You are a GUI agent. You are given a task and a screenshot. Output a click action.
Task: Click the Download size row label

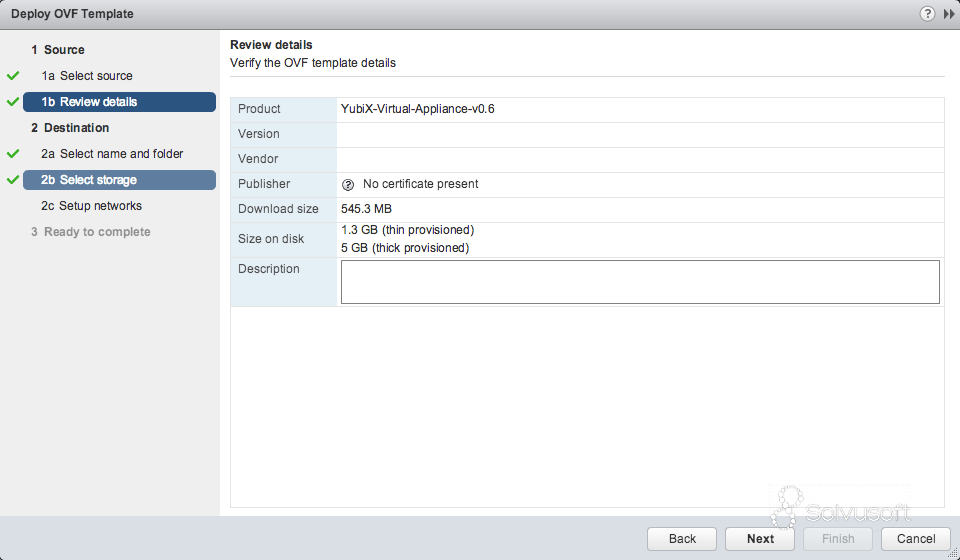coord(278,209)
